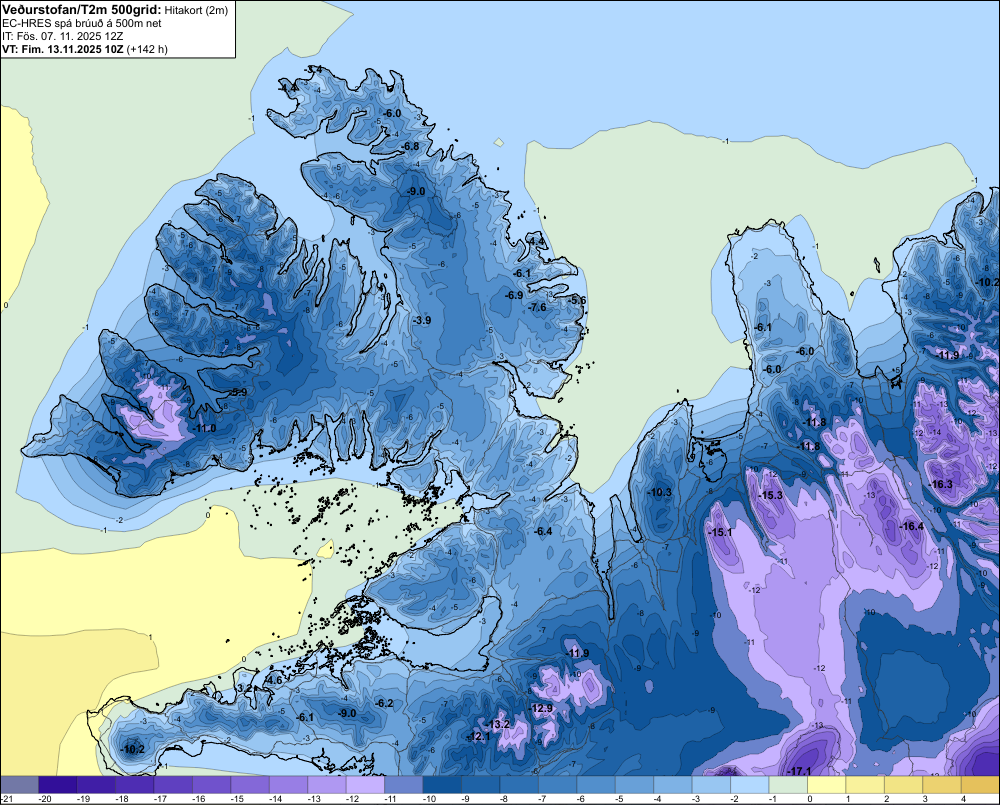1000x805 pixels.
Task: Click the valid time line 'VT: Fim. 13.11.2025 10Z'
Action: click(x=62, y=49)
